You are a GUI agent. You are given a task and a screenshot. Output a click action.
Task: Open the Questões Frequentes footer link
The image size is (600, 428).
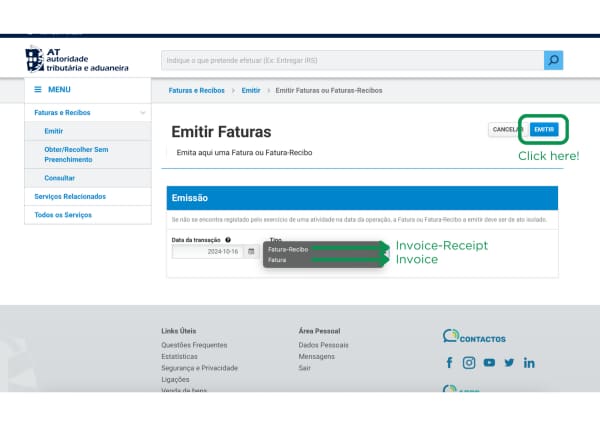pyautogui.click(x=194, y=345)
